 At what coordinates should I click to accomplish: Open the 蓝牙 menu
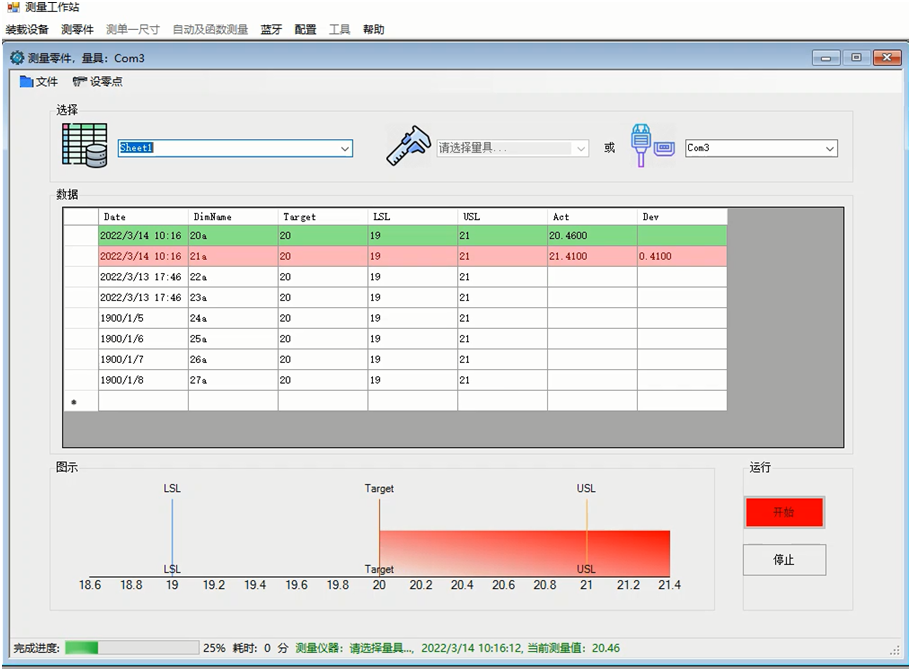(x=271, y=30)
